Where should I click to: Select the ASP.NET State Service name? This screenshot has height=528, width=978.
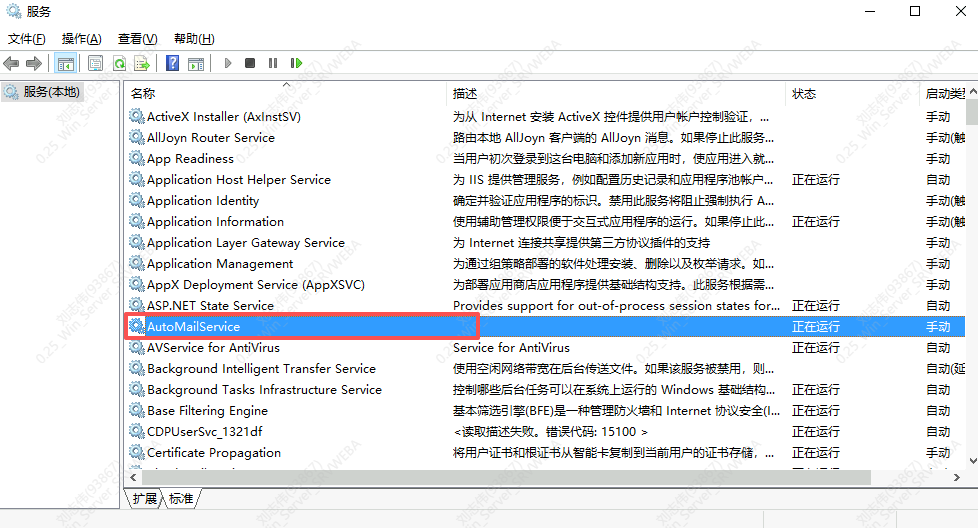(210, 305)
